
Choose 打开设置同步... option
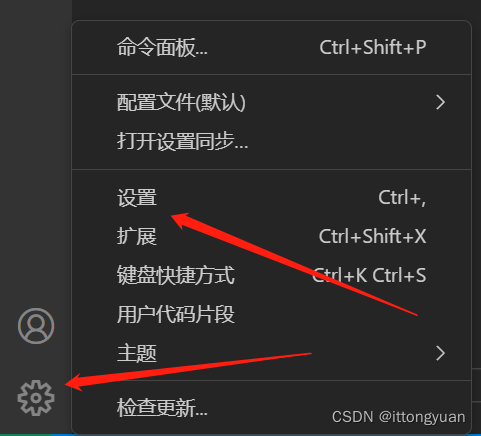pos(272,141)
